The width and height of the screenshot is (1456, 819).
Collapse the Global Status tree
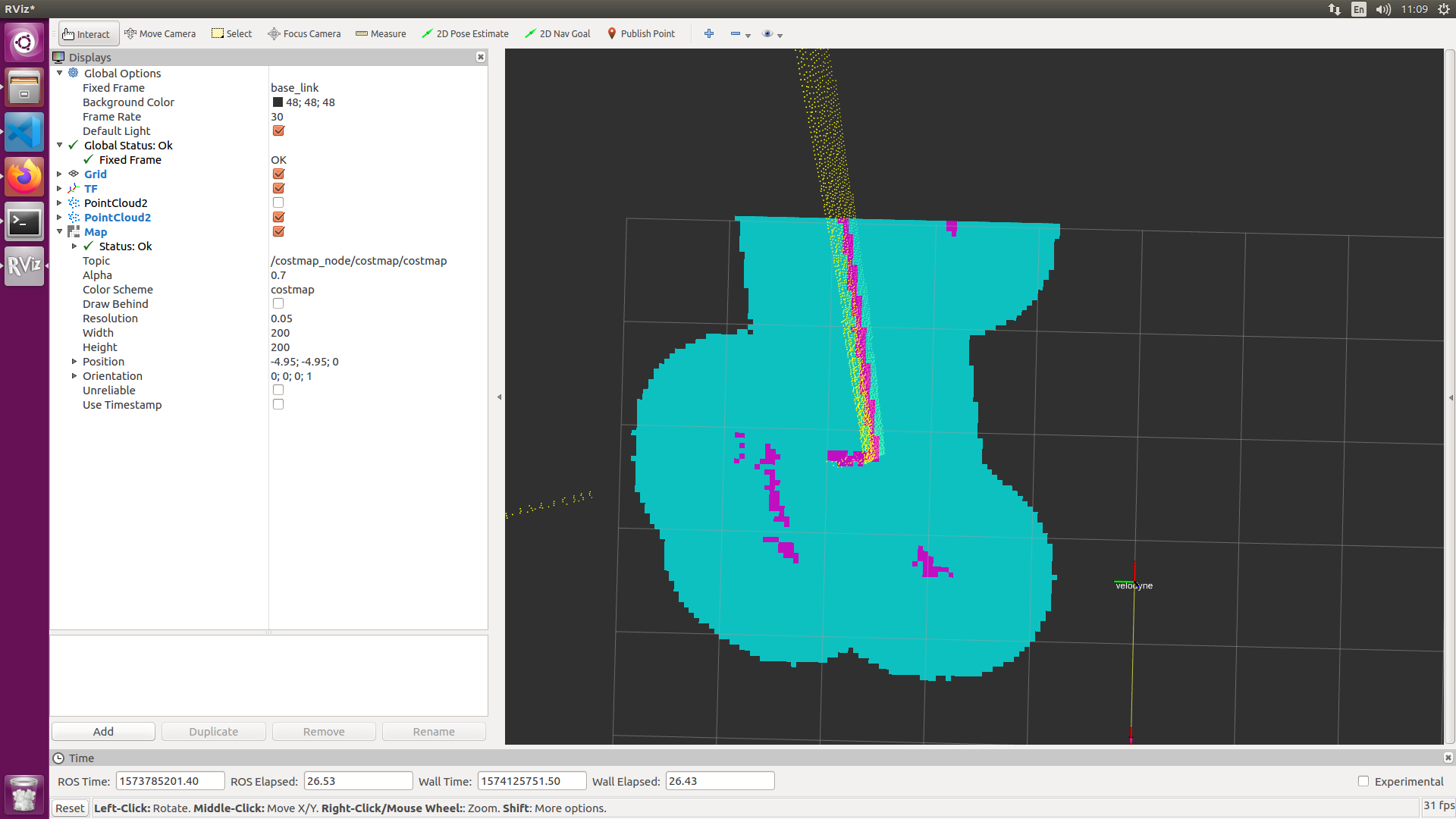[60, 145]
